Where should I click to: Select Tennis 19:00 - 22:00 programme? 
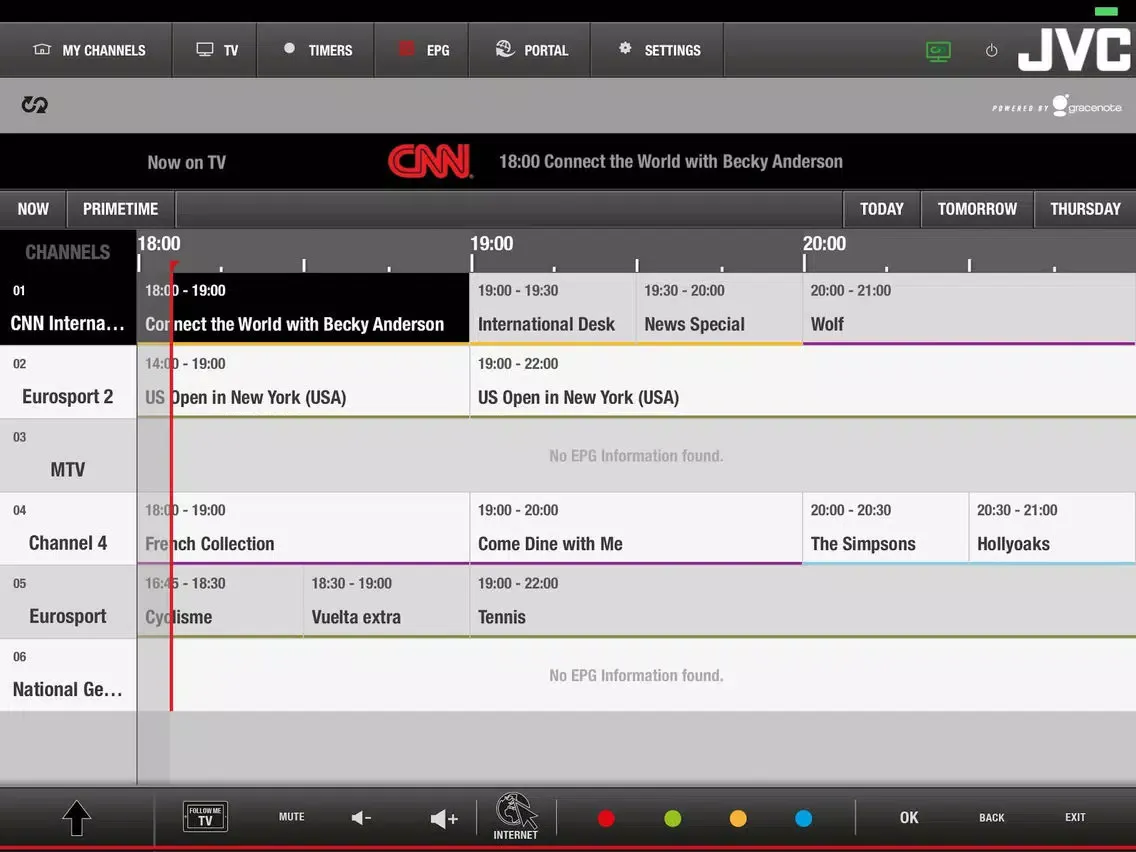pos(803,601)
